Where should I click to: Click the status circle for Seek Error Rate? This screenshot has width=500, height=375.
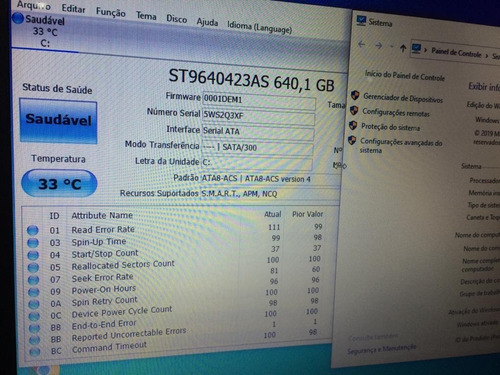[x=33, y=280]
